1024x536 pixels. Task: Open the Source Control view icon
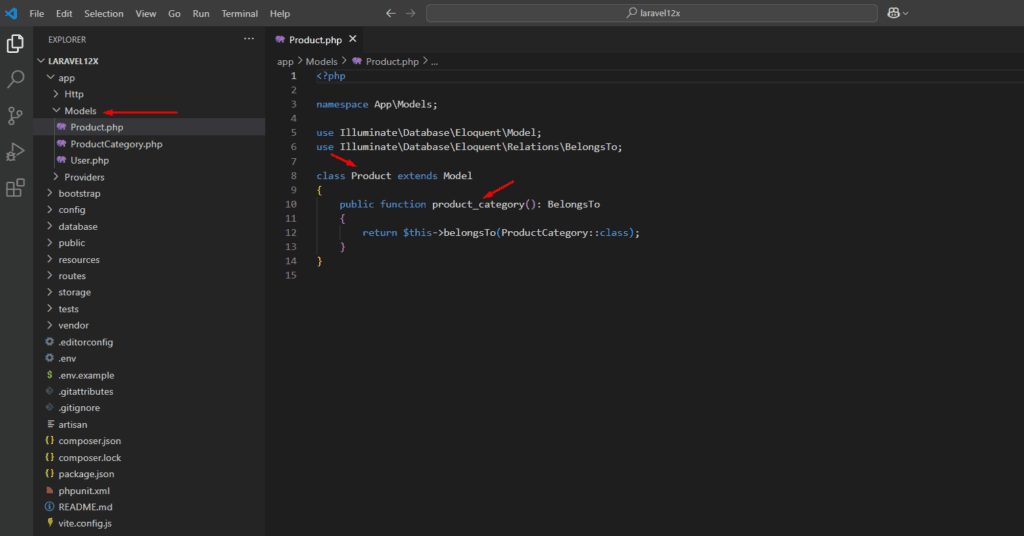[15, 115]
